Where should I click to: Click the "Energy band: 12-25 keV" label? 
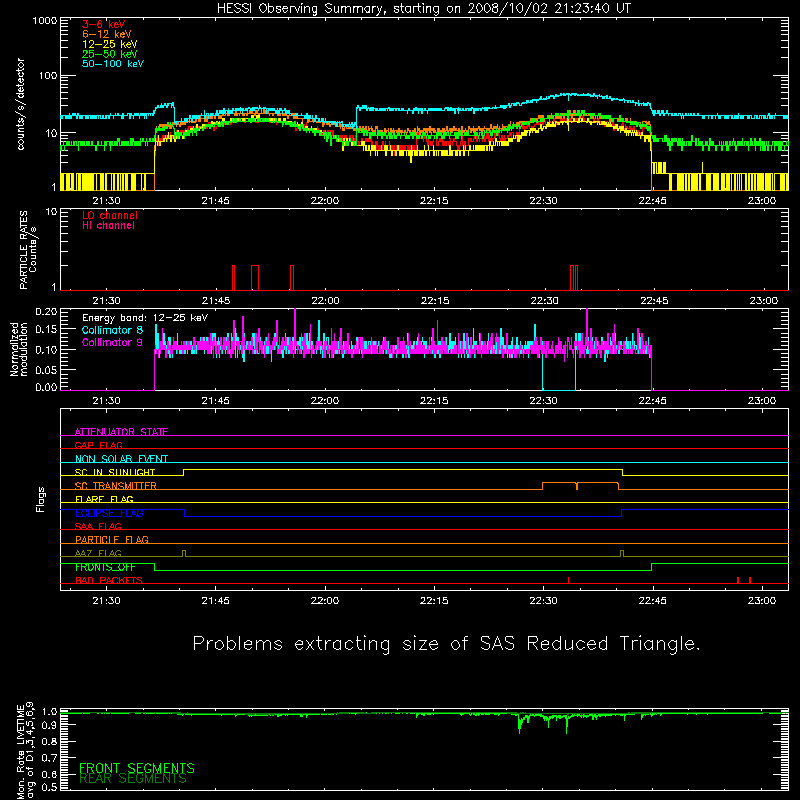(145, 318)
